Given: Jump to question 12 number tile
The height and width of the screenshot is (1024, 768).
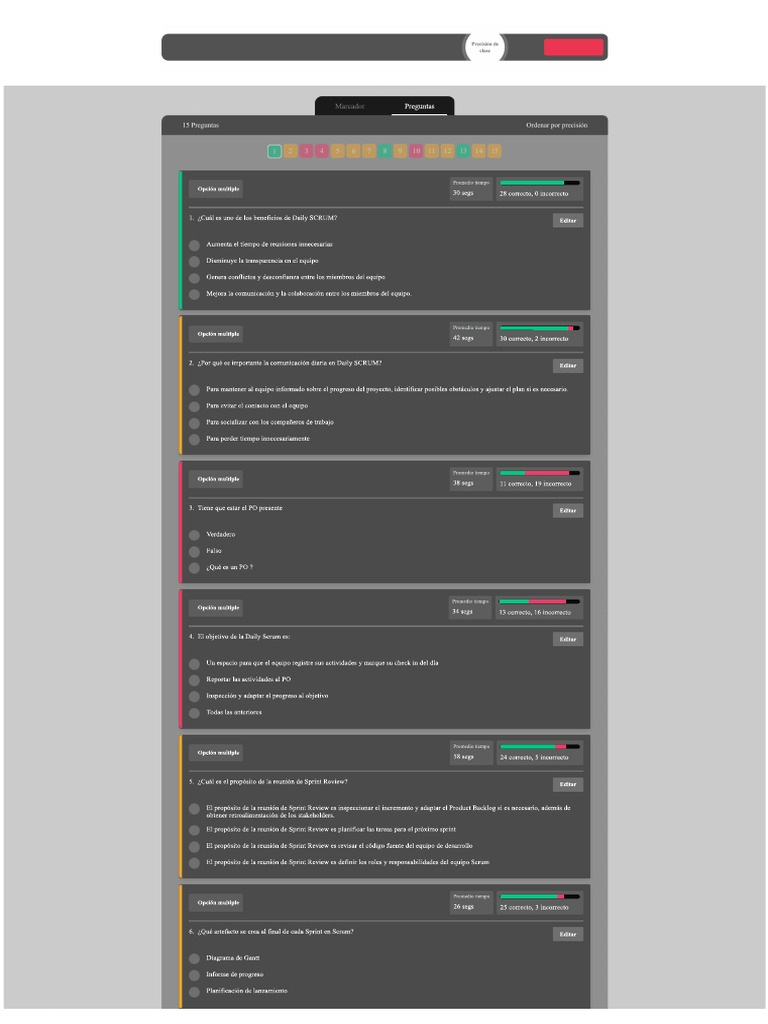Looking at the screenshot, I should coord(447,151).
